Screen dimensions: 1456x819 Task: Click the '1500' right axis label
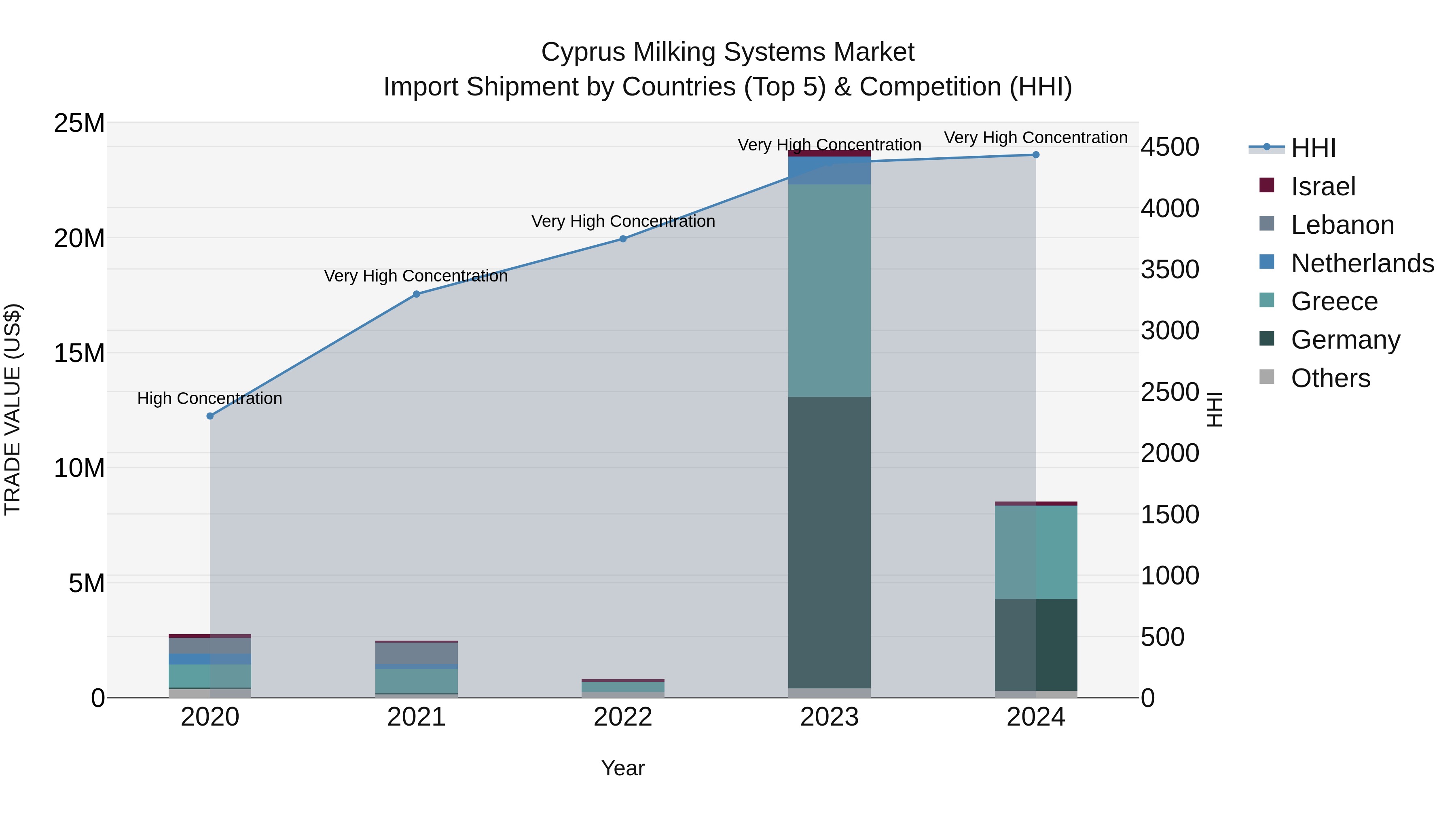click(x=1170, y=514)
